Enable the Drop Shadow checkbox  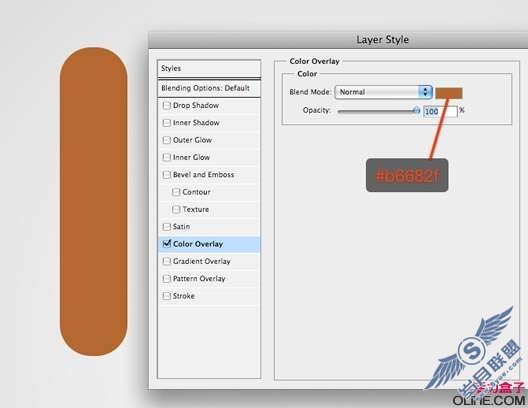tap(167, 106)
